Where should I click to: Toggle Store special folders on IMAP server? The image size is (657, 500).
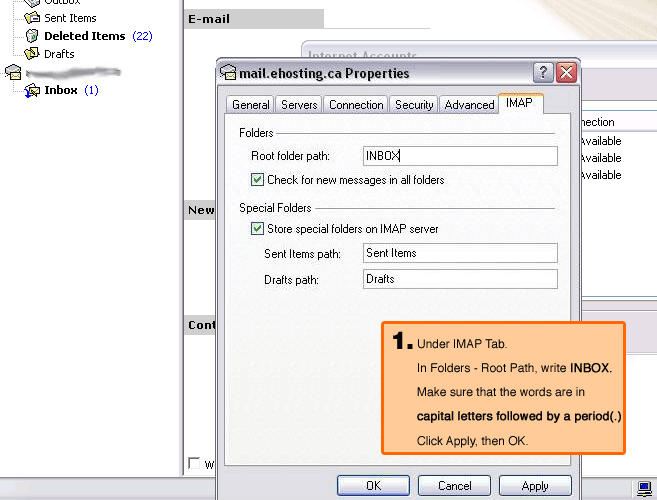(257, 229)
